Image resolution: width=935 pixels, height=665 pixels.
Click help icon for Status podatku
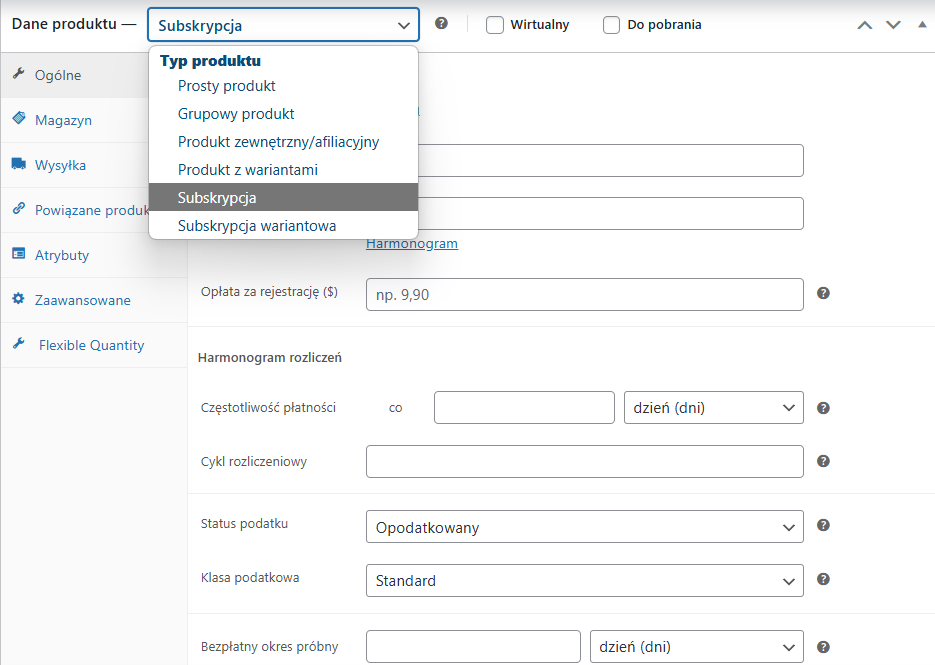823,525
